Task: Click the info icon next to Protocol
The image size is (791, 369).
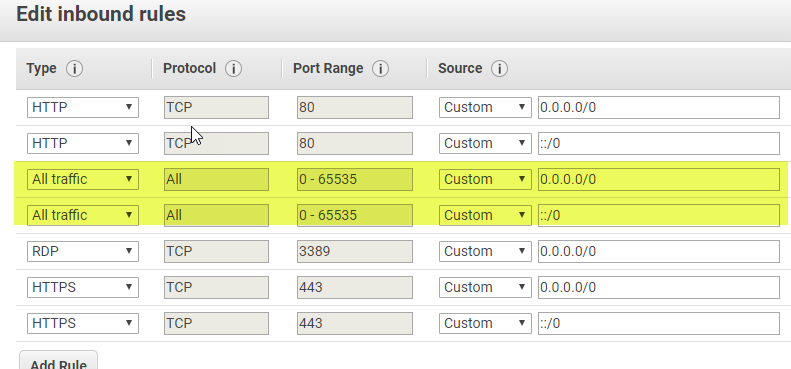Action: pyautogui.click(x=234, y=68)
